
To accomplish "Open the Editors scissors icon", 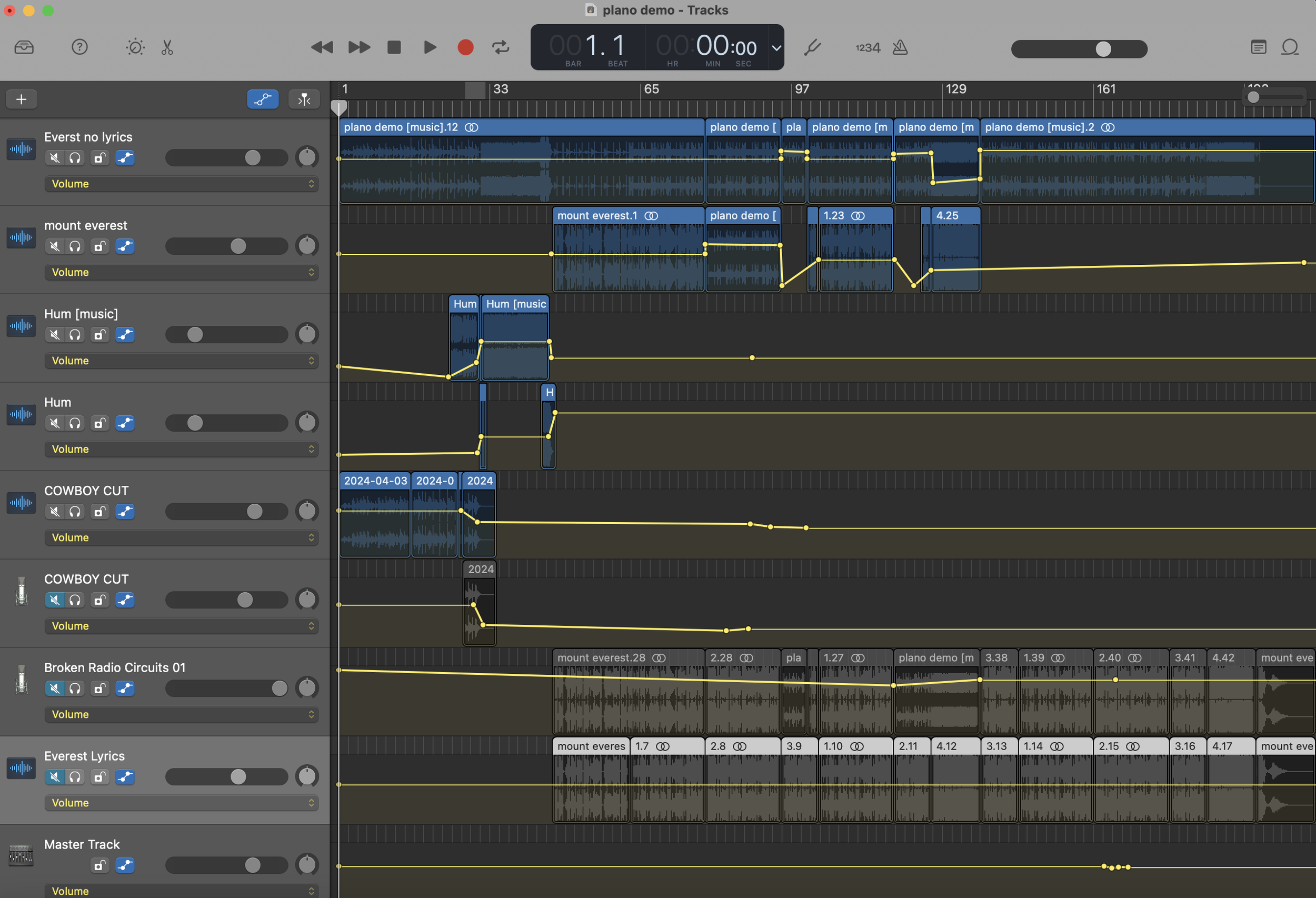I will click(x=167, y=47).
